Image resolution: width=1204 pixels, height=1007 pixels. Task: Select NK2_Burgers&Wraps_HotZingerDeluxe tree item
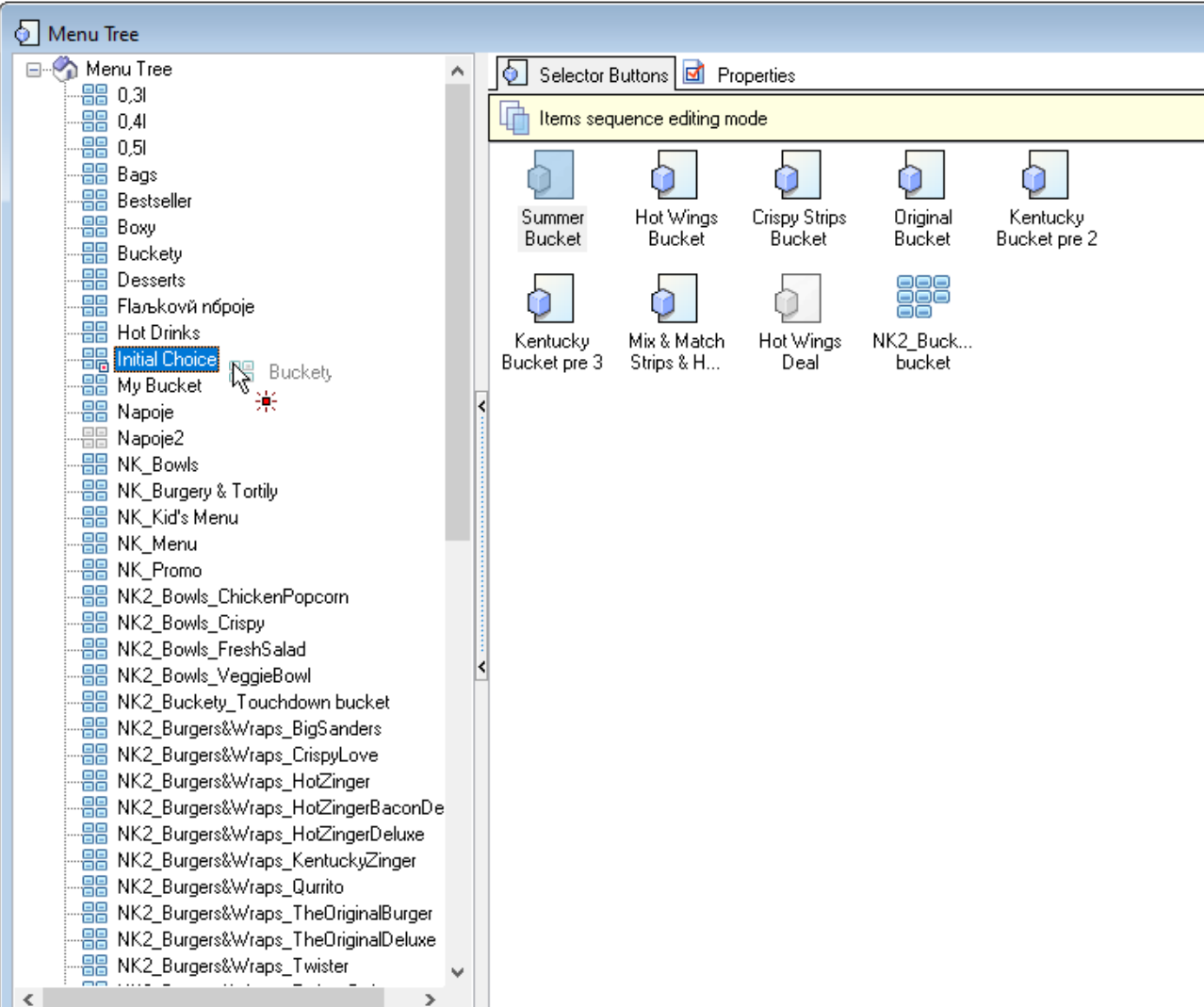tap(270, 834)
